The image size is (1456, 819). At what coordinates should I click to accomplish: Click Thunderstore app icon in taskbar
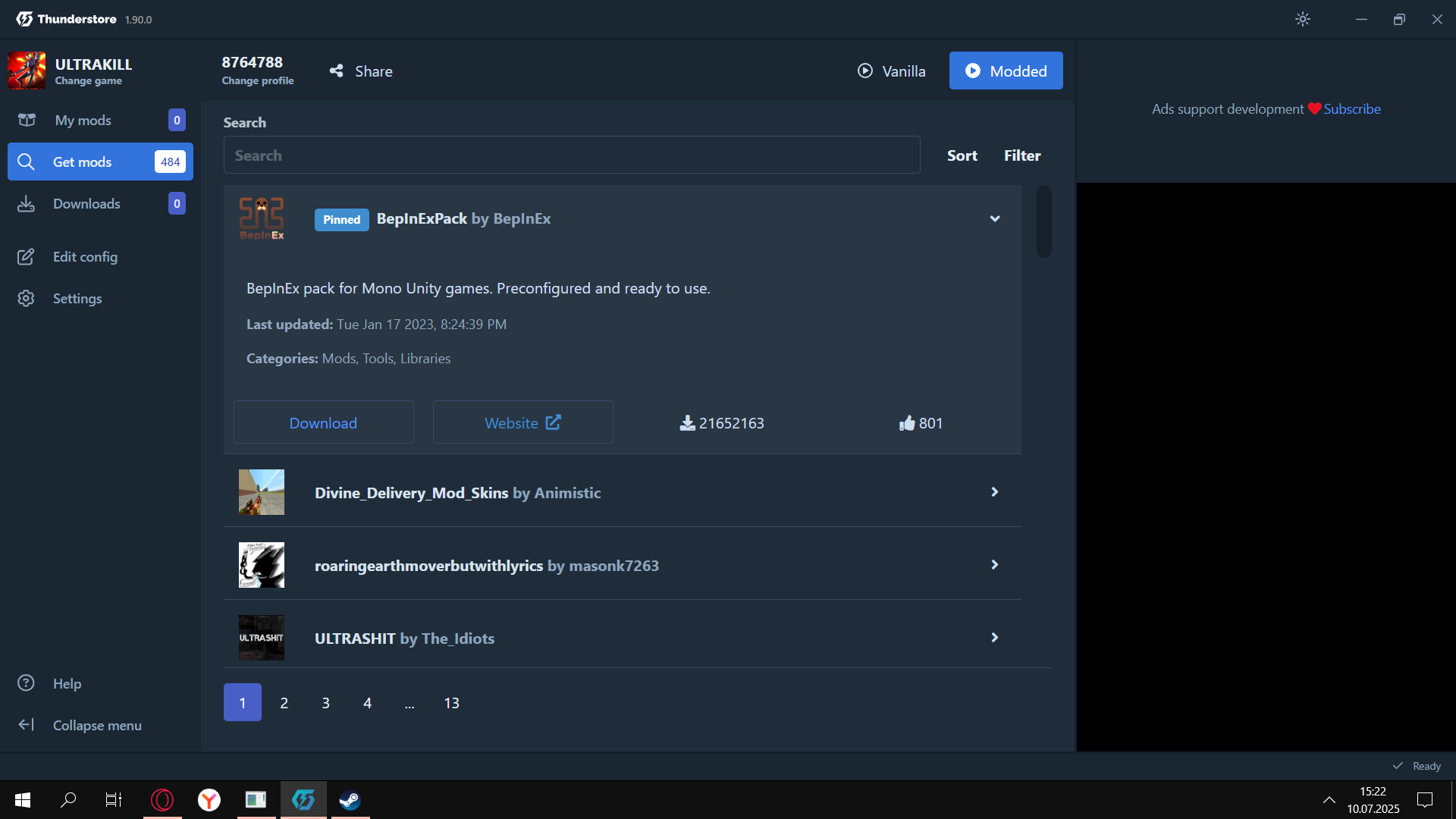(x=303, y=800)
